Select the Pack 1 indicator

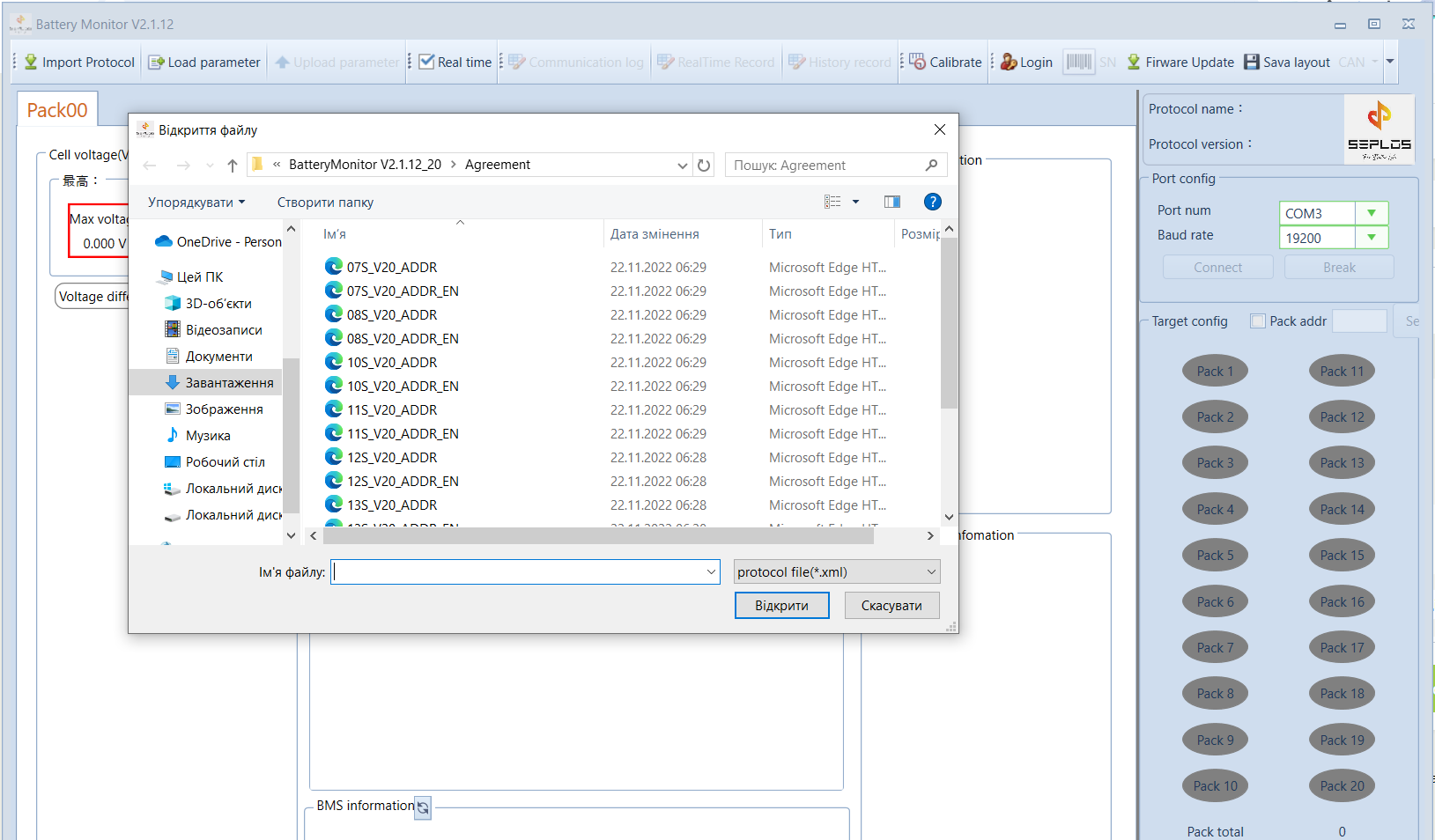tap(1215, 372)
